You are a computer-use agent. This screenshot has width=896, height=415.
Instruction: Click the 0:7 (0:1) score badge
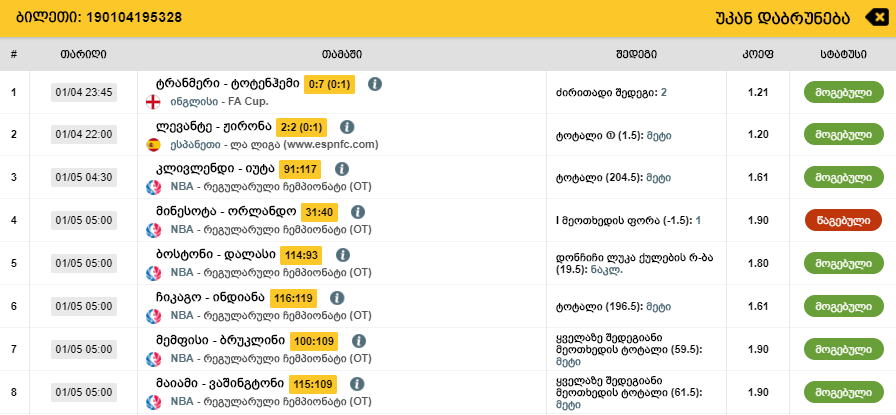[x=329, y=84]
